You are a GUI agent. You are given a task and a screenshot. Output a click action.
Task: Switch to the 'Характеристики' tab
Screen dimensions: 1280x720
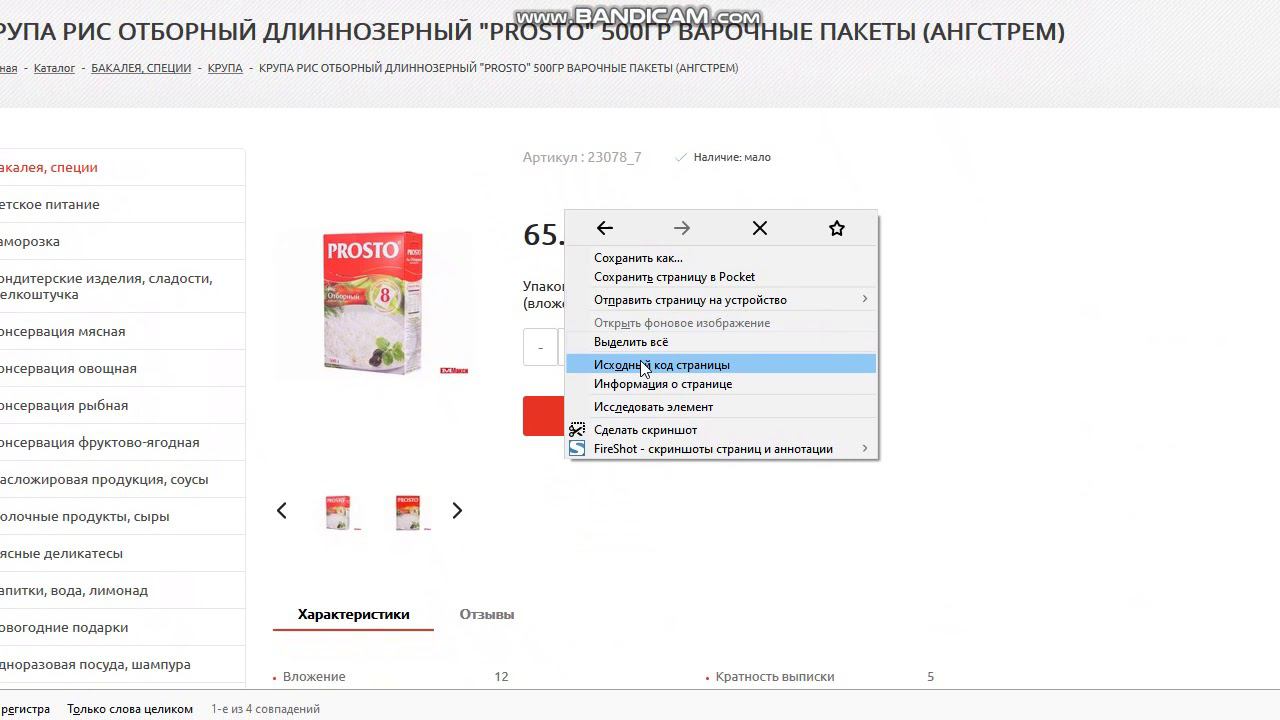[353, 614]
